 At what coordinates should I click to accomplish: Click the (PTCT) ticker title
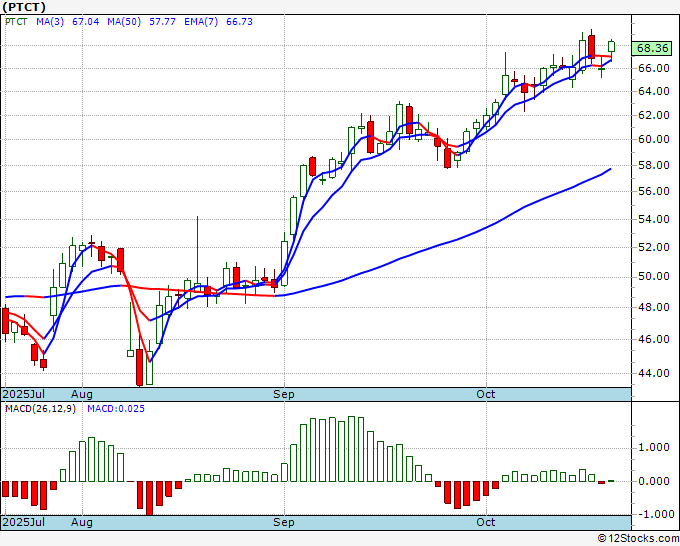(x=24, y=7)
